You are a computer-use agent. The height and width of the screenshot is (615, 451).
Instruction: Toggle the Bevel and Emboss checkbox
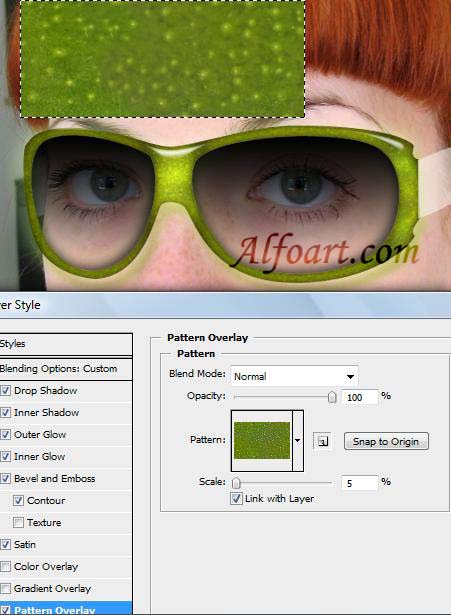coord(5,479)
